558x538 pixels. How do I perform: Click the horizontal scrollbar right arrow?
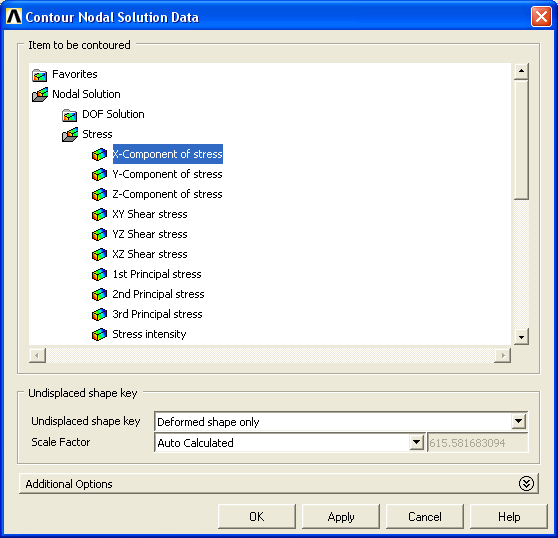(502, 355)
